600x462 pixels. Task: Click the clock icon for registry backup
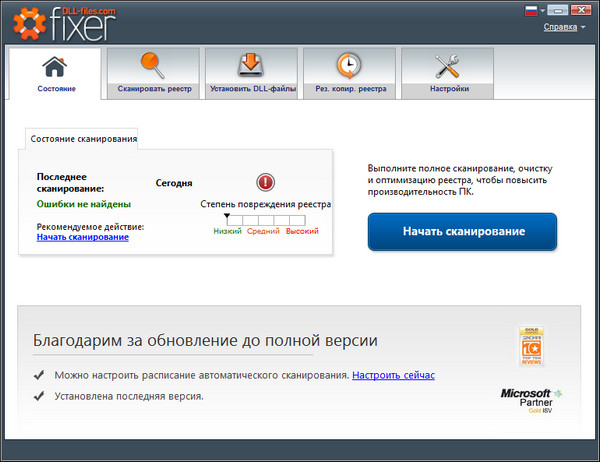point(348,66)
